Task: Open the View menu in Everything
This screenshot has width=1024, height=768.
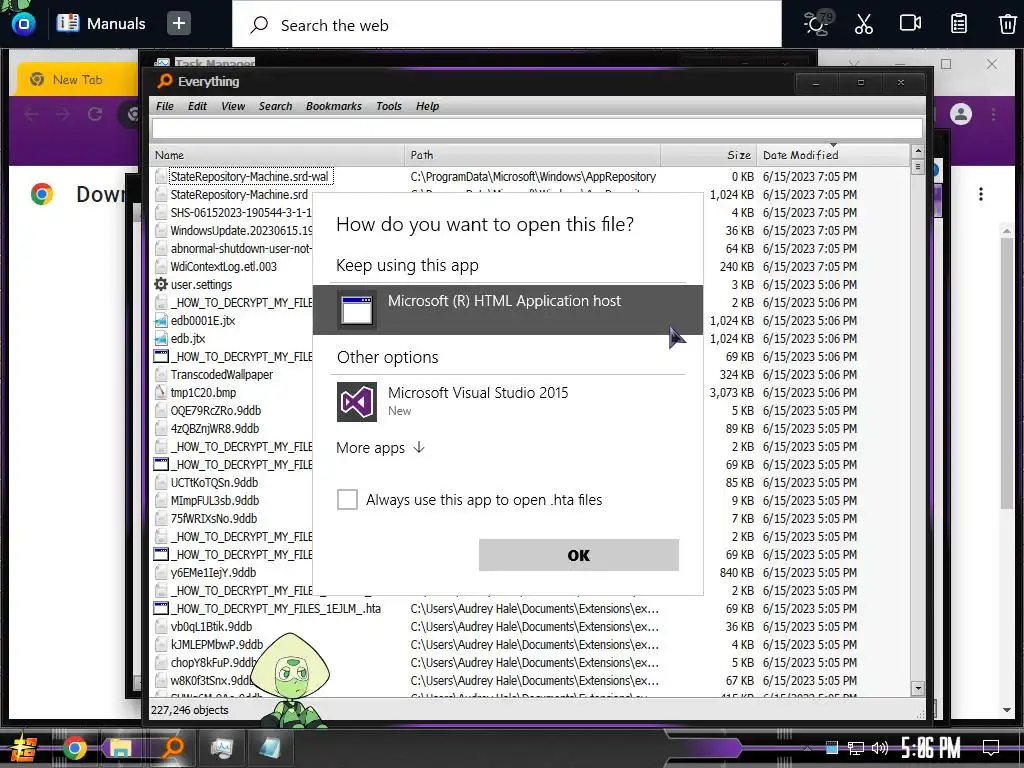Action: click(232, 106)
